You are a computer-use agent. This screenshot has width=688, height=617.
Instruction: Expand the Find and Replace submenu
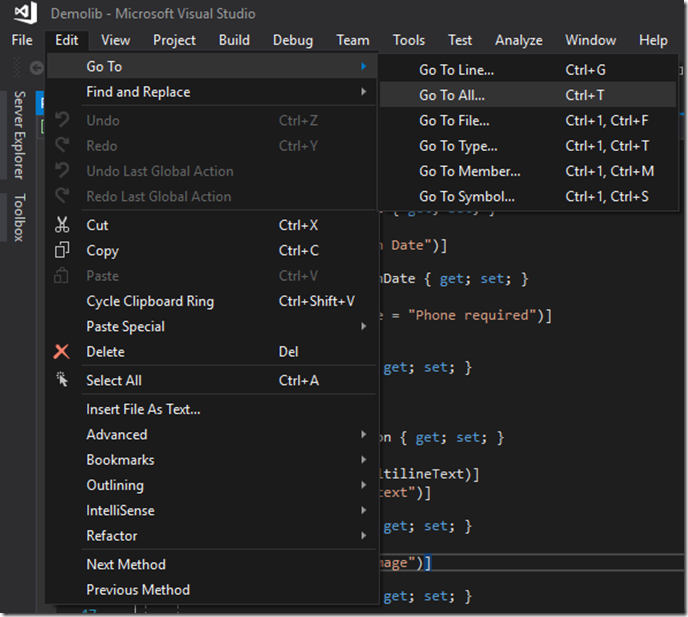(x=212, y=92)
